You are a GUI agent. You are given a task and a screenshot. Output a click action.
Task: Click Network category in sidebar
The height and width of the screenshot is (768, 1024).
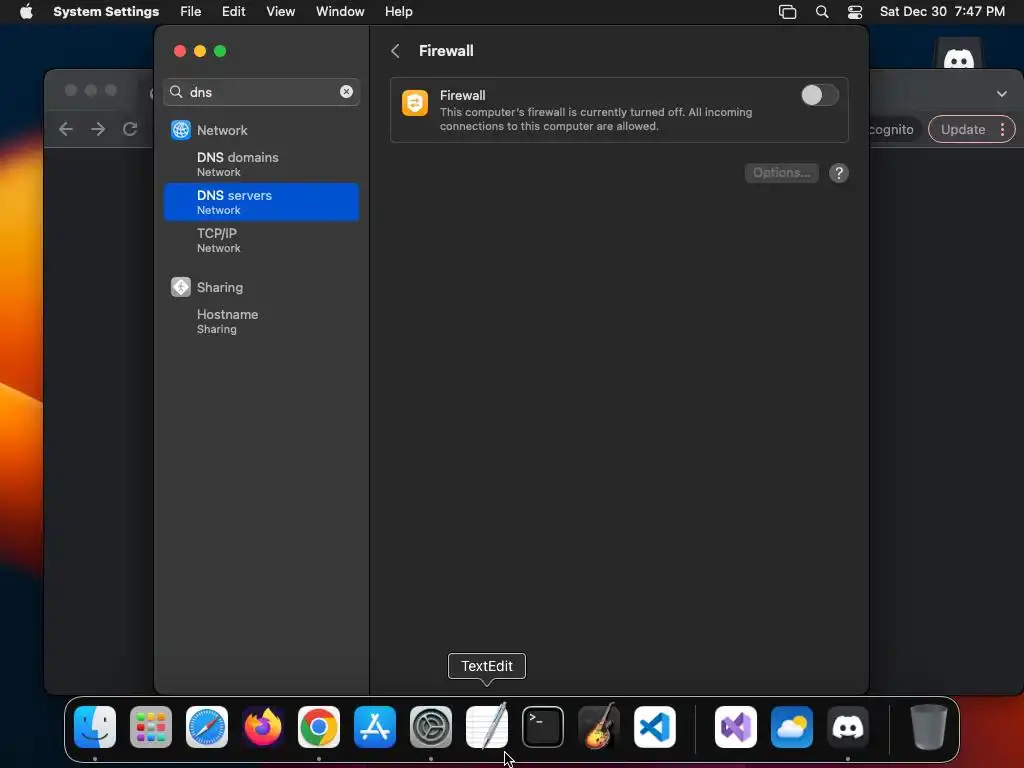pos(222,130)
